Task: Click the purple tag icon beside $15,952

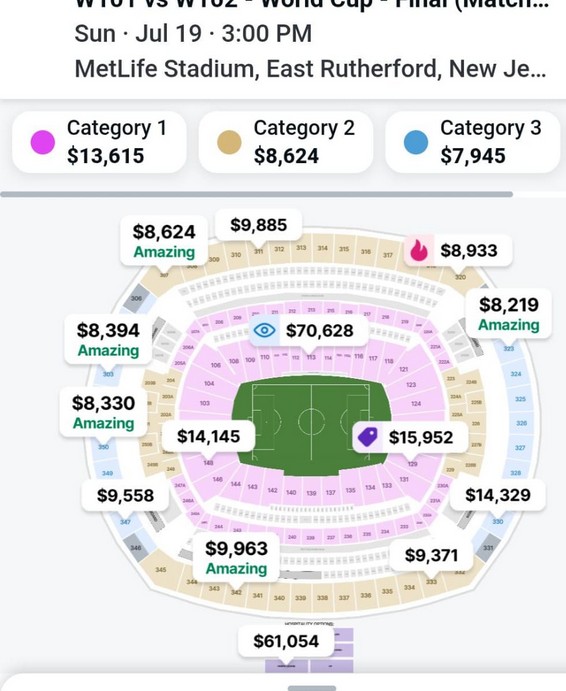Action: pyautogui.click(x=367, y=437)
